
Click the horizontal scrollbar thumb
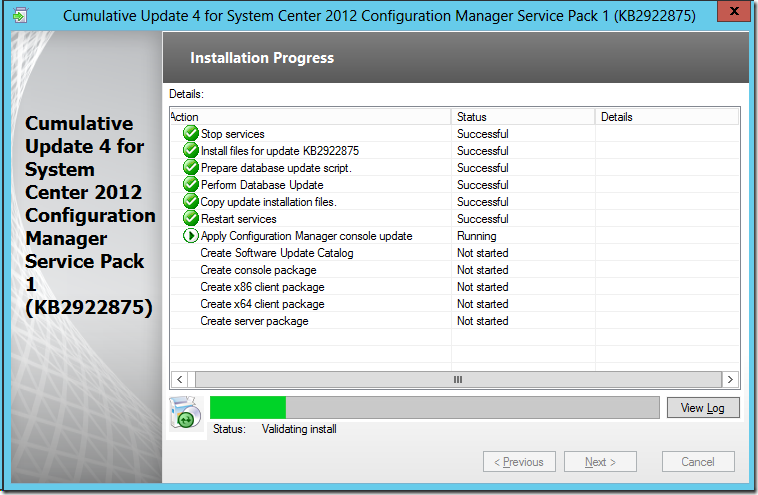(x=457, y=380)
